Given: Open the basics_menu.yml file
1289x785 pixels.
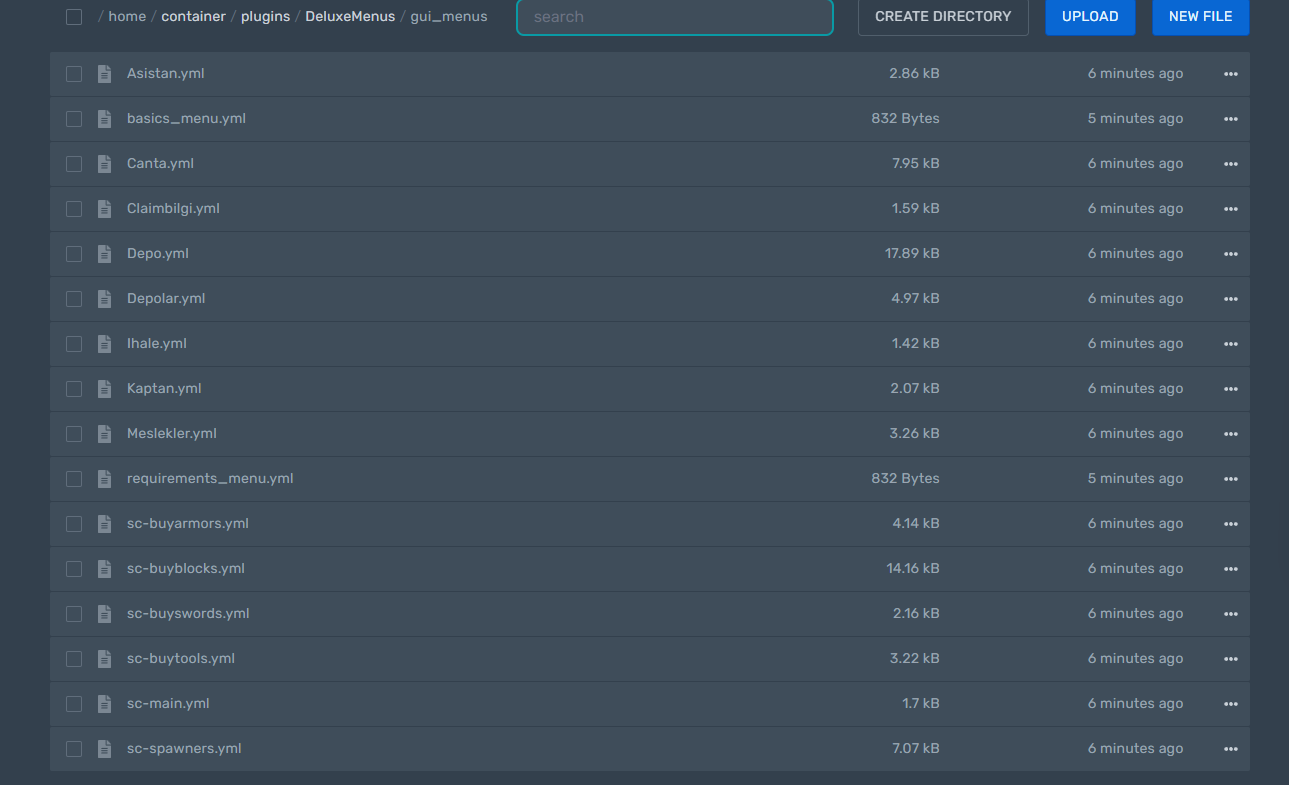Looking at the screenshot, I should pos(186,119).
